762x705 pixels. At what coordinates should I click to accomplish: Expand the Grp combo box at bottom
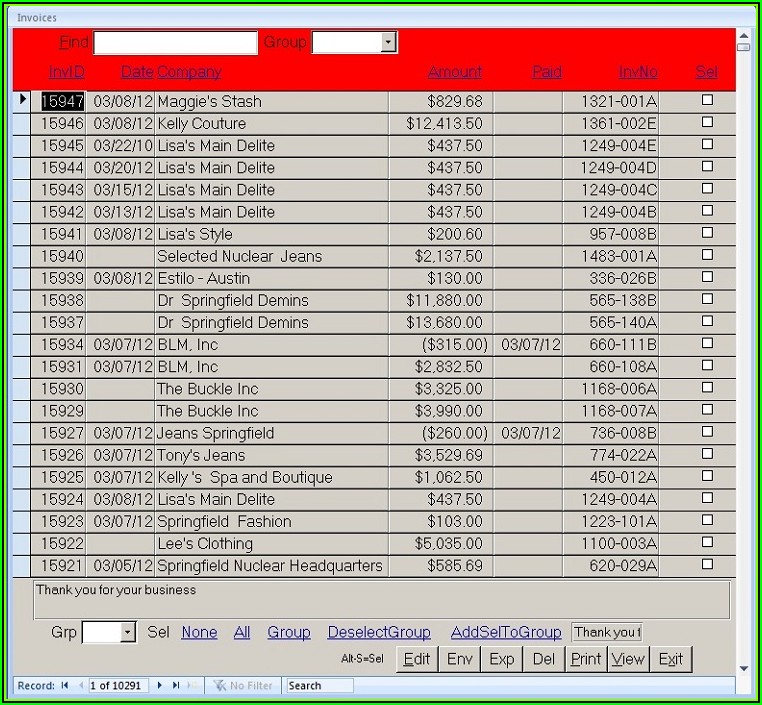(127, 632)
